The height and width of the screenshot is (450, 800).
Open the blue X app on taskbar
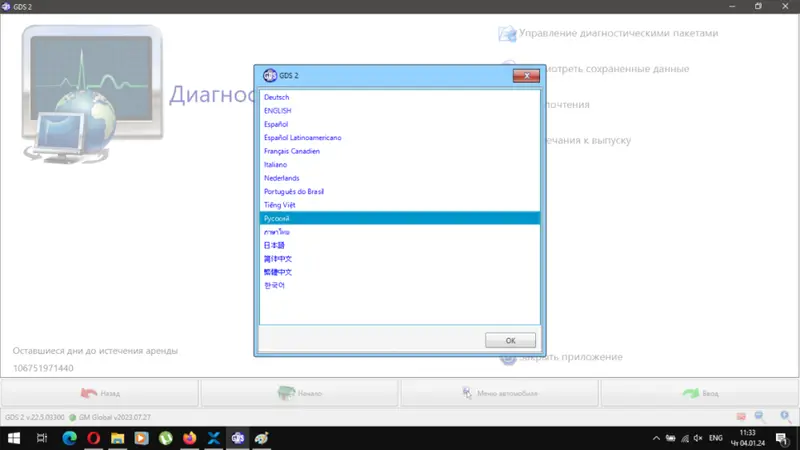(213, 438)
